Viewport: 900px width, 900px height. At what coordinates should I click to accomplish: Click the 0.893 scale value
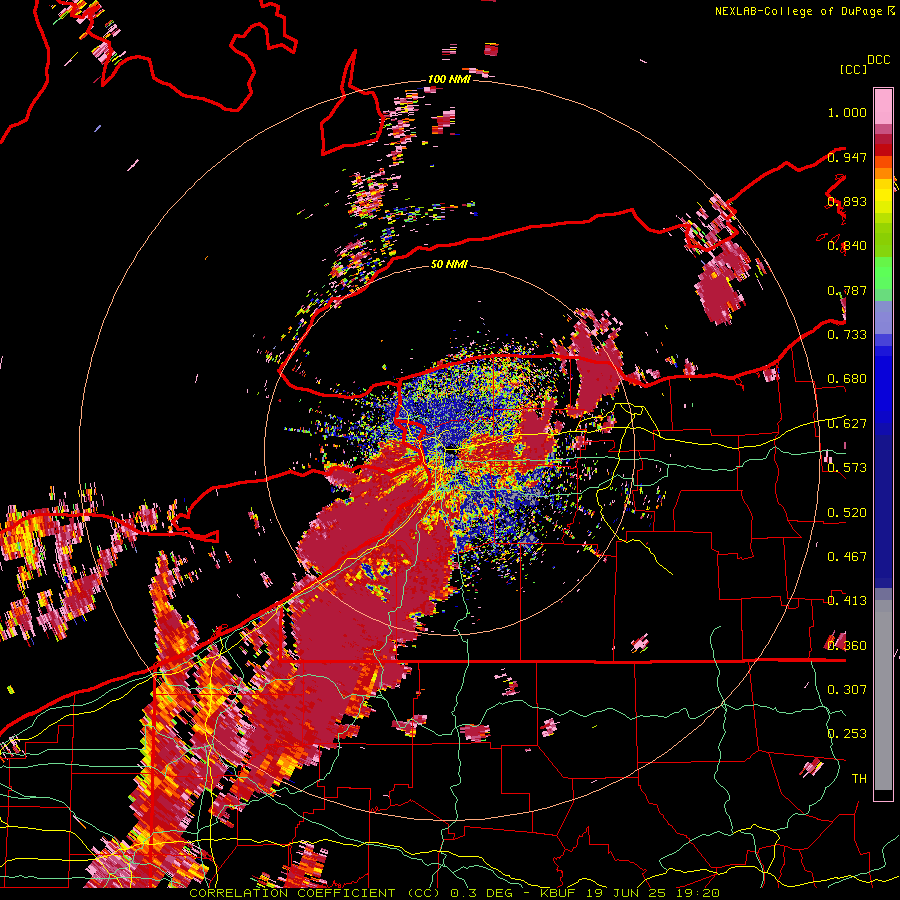click(847, 201)
